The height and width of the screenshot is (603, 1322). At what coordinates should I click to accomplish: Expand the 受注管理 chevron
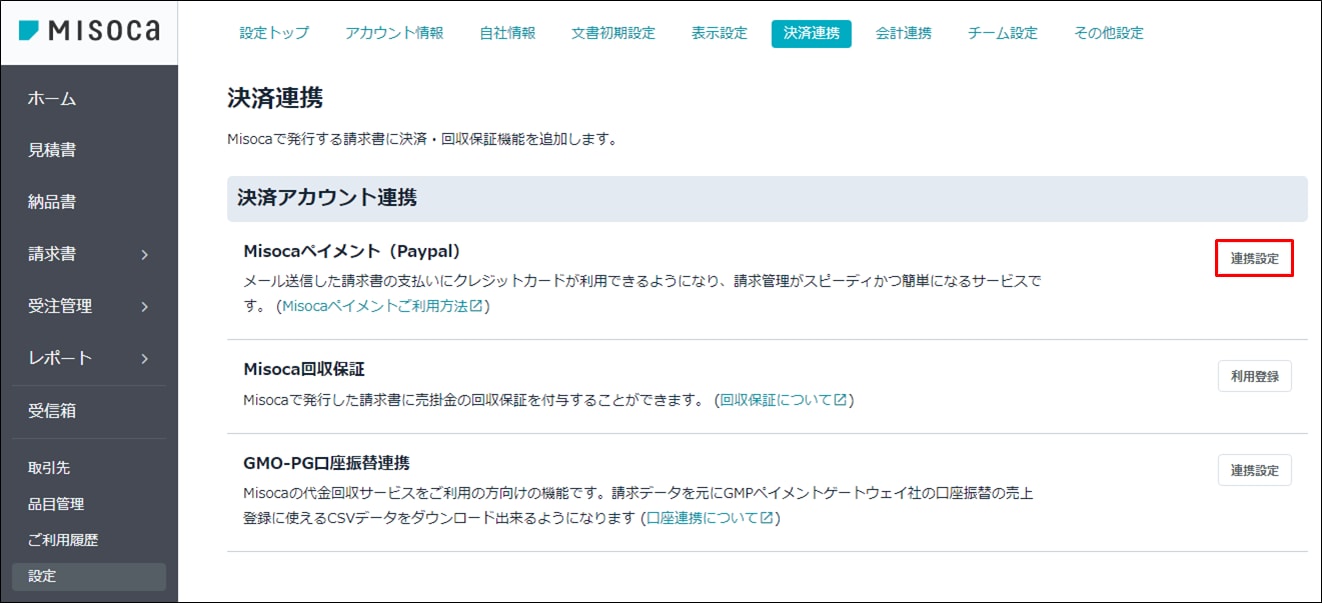click(x=144, y=307)
